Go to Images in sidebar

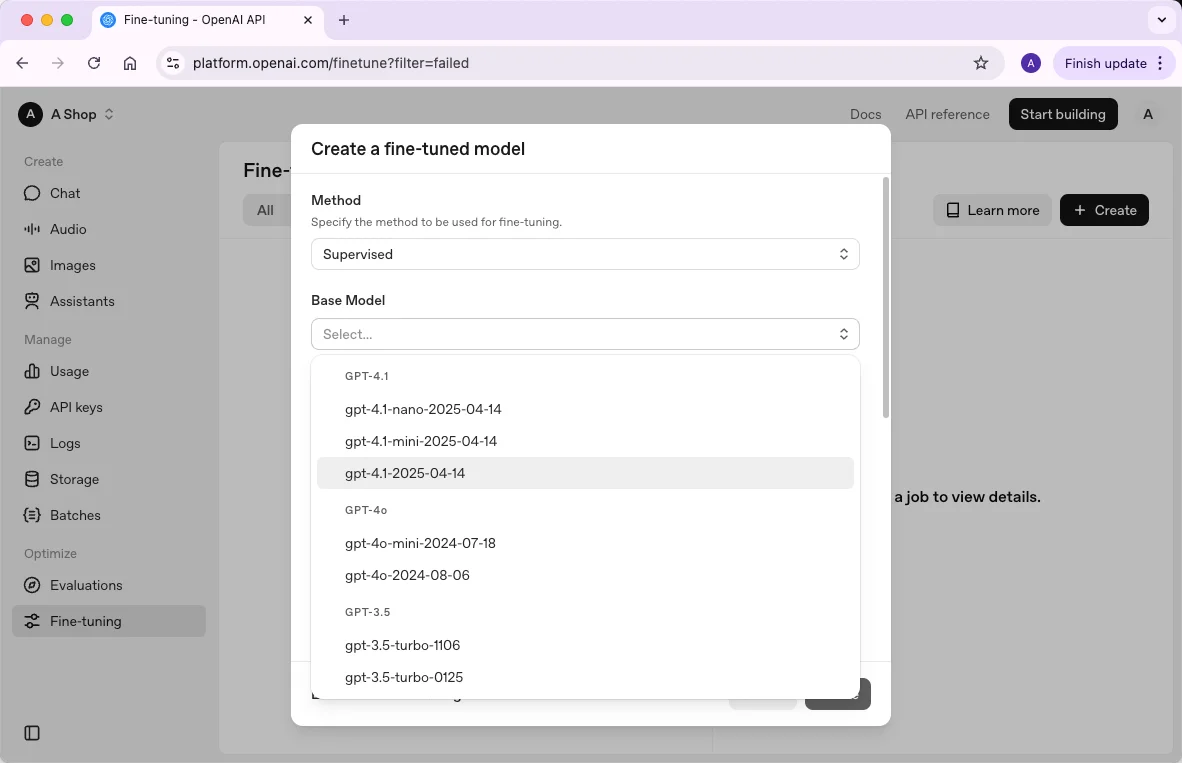click(72, 265)
